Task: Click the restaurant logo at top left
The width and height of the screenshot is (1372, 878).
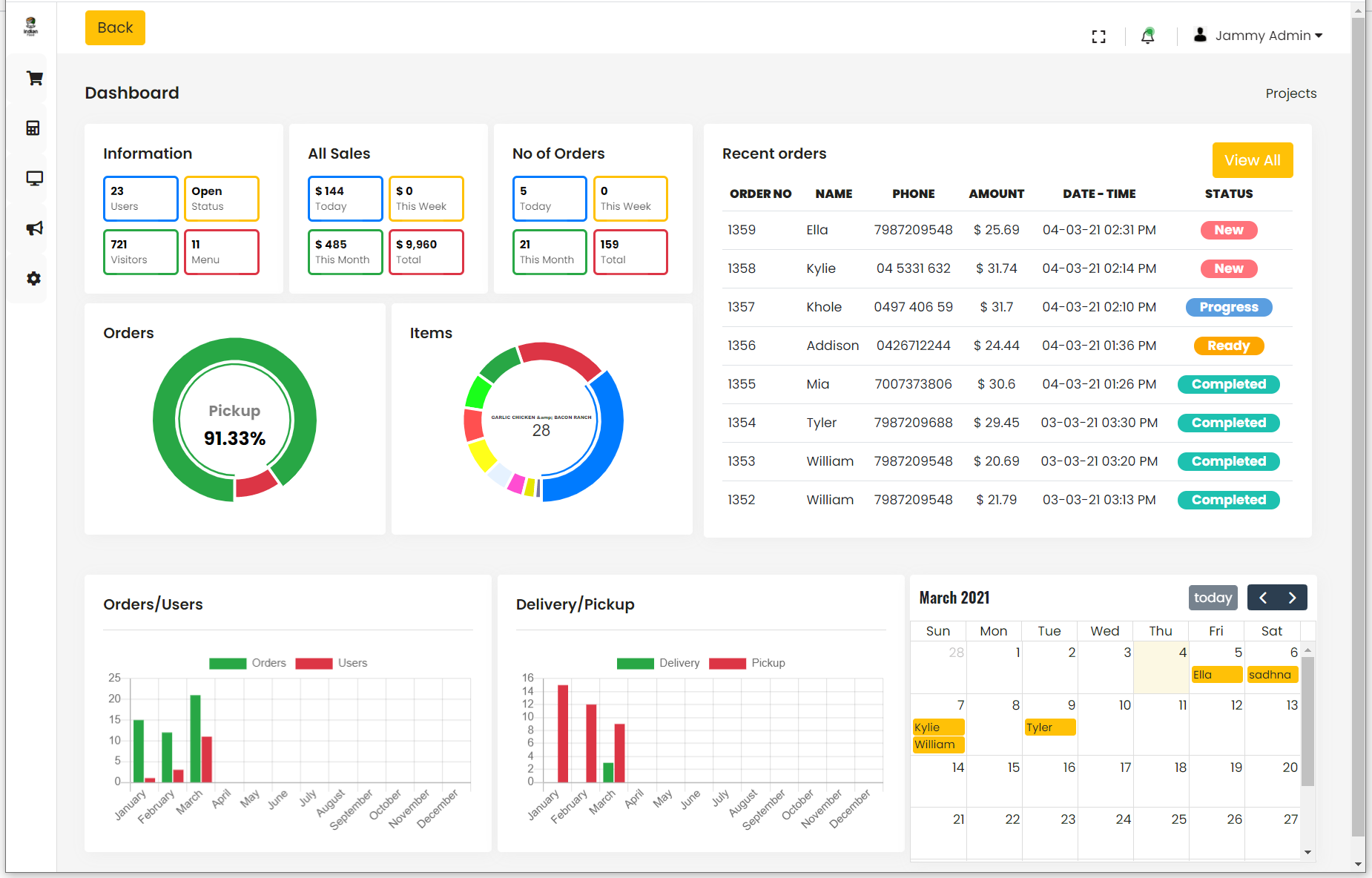Action: pyautogui.click(x=31, y=27)
